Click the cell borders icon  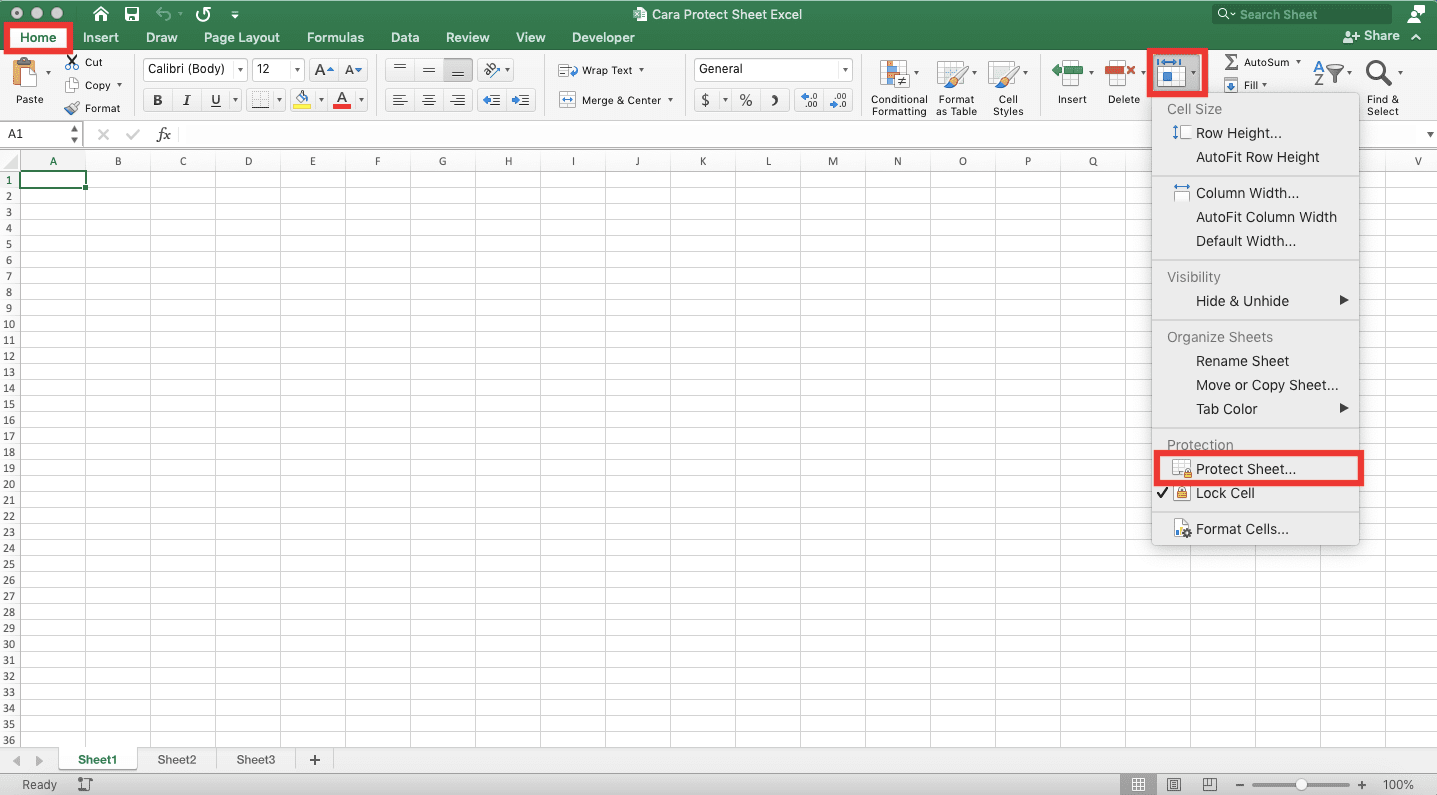pyautogui.click(x=259, y=100)
